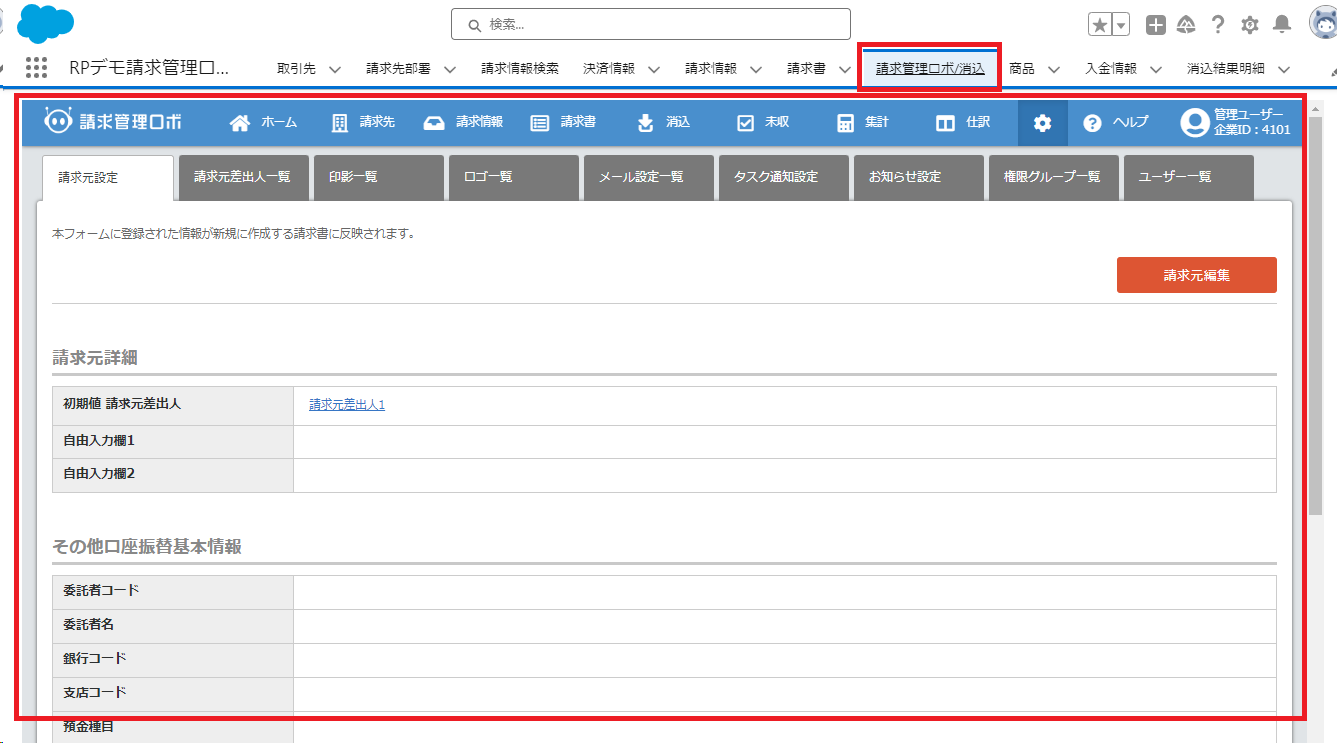The image size is (1337, 743).
Task: Select the メール設定一覧 tab
Action: click(648, 177)
